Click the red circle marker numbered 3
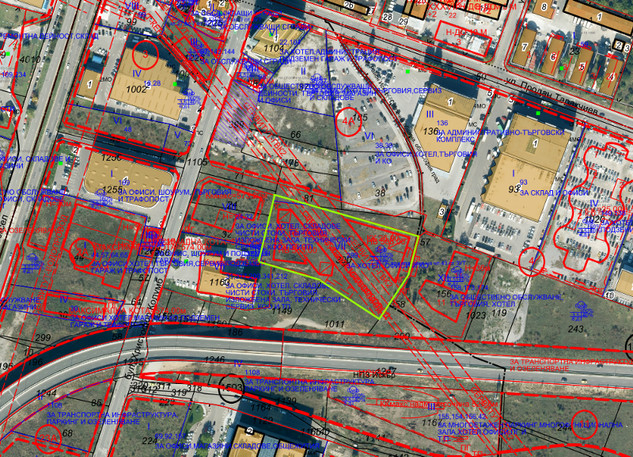 (x=148, y=54)
